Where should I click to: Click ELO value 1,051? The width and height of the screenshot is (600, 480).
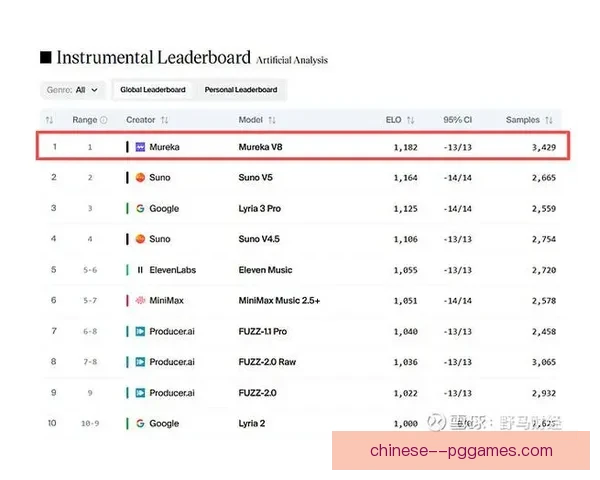(x=406, y=301)
